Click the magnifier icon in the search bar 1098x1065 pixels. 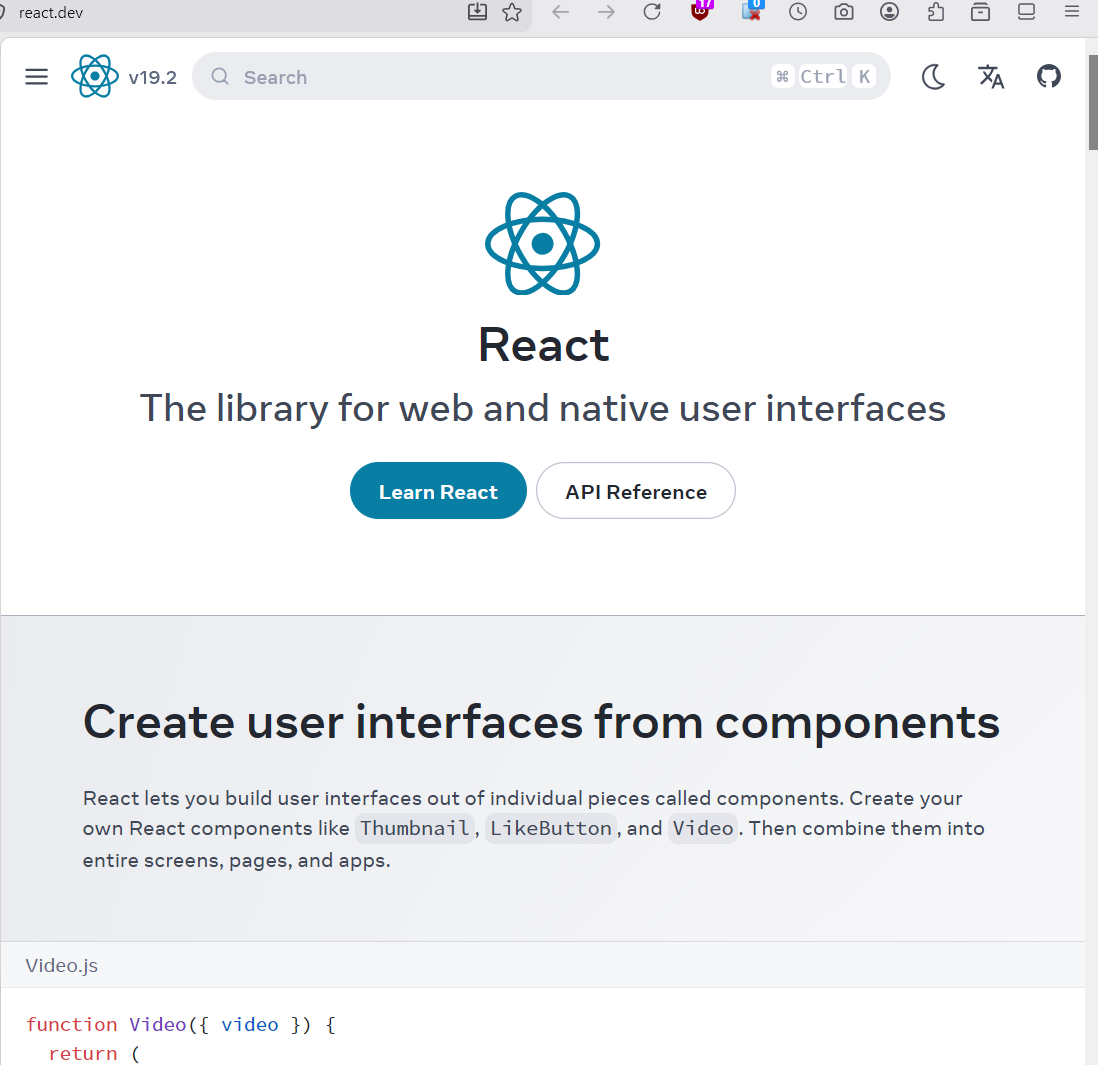pos(220,76)
